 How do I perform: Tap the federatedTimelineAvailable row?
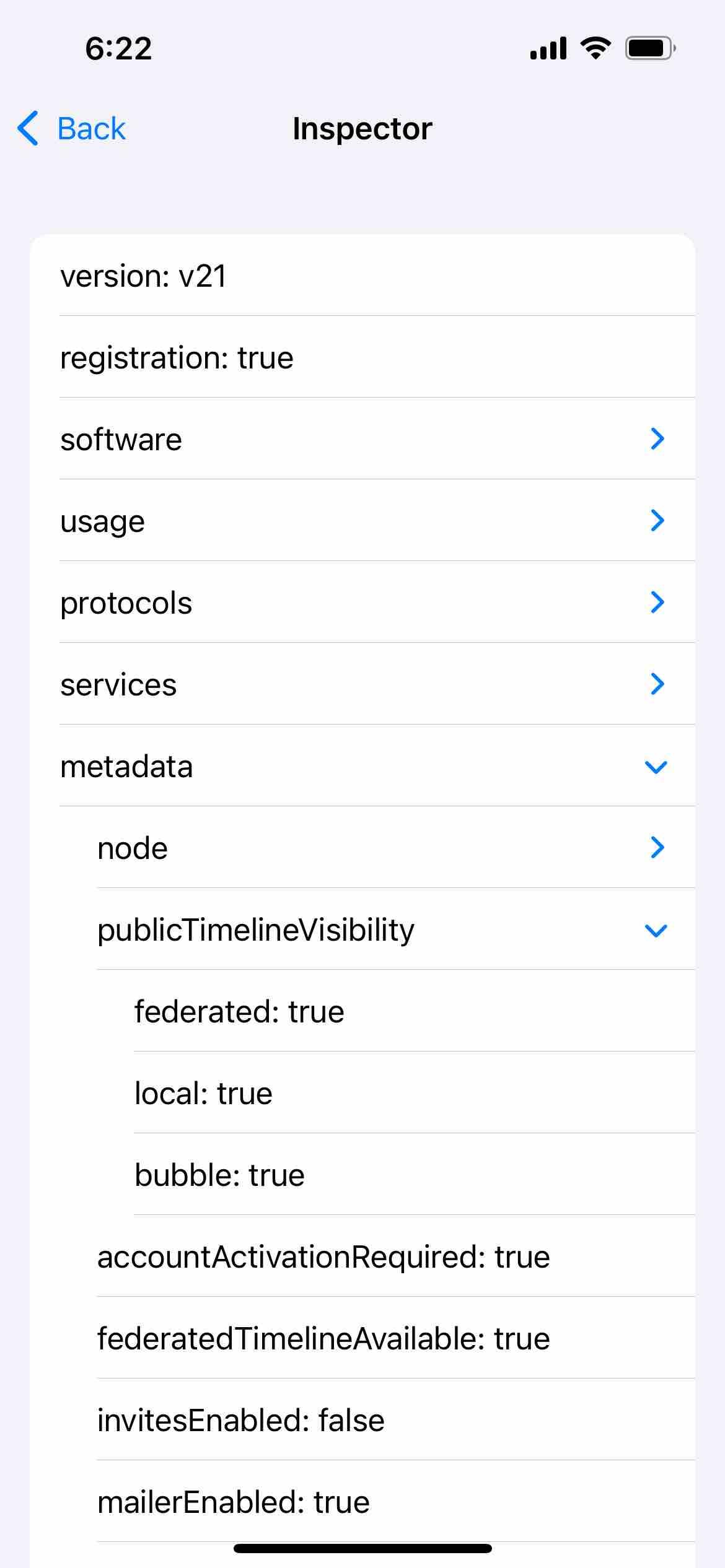click(x=323, y=1339)
